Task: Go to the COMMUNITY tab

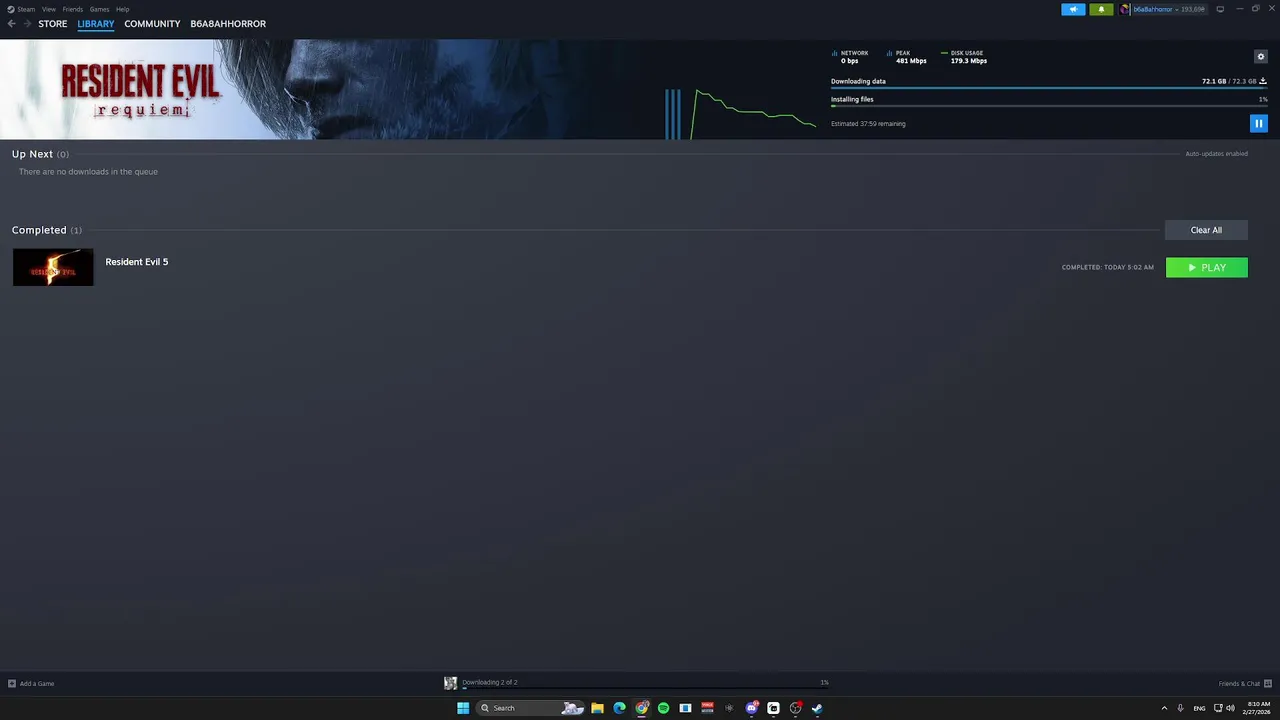Action: 152,24
